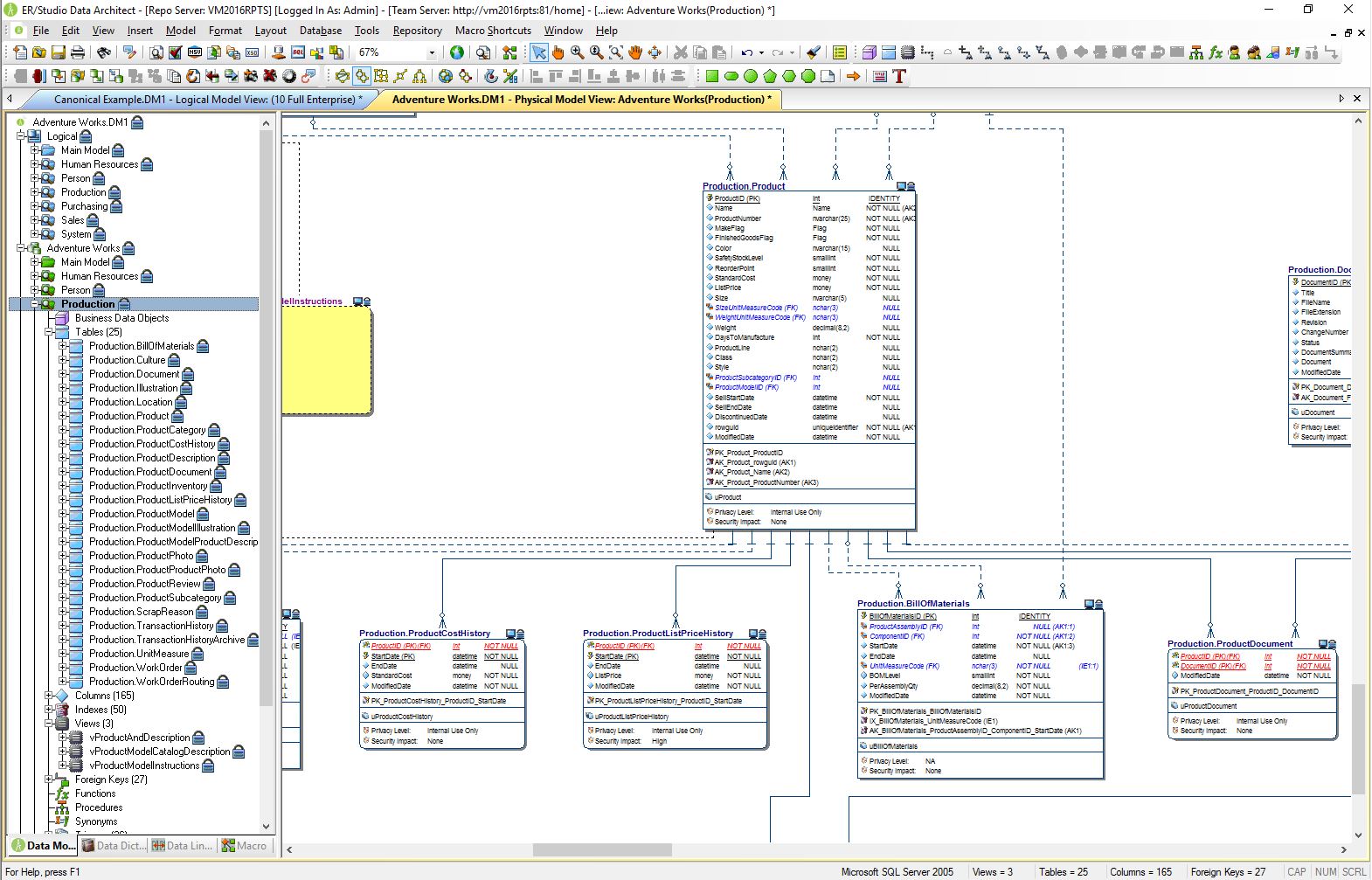The image size is (1372, 880).
Task: Open the Macro Shortcuts menu
Action: point(493,31)
